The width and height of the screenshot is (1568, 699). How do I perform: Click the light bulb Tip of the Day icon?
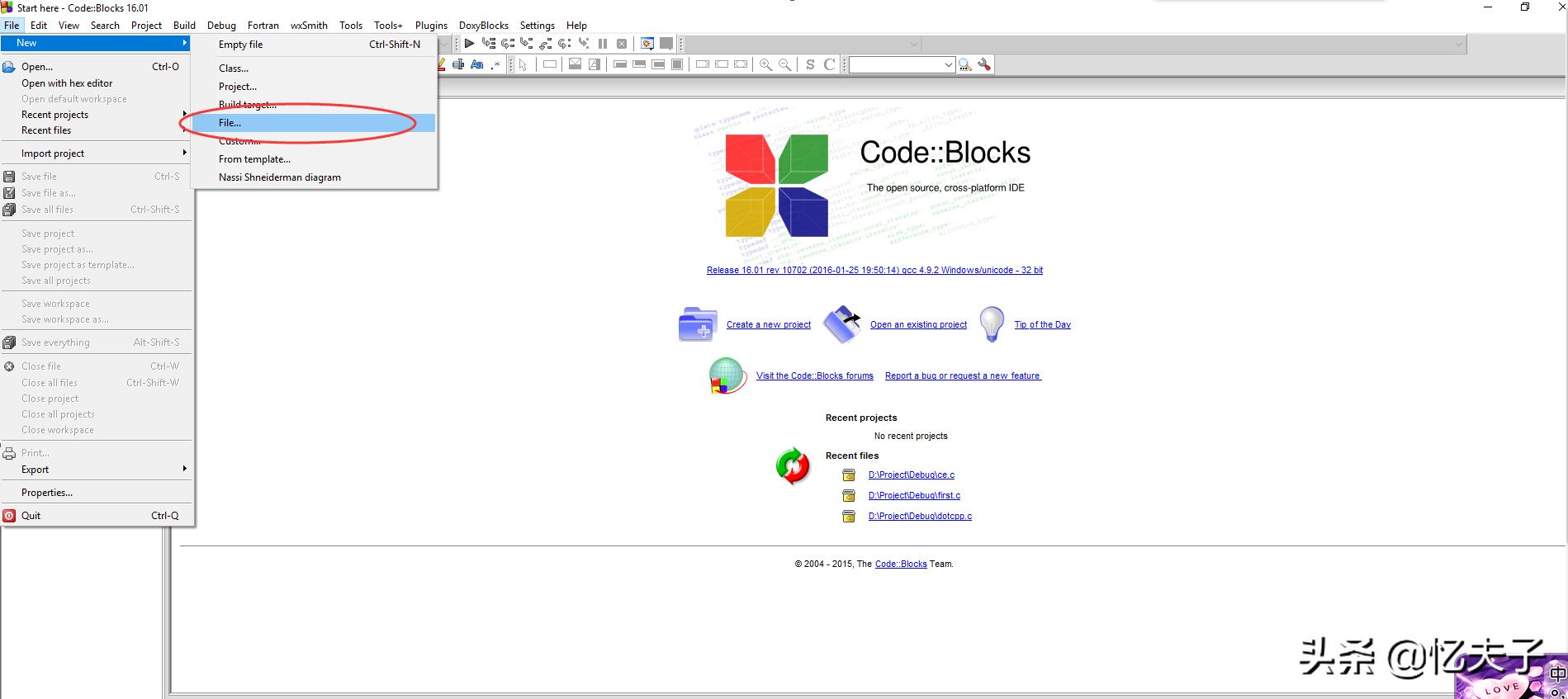click(991, 324)
